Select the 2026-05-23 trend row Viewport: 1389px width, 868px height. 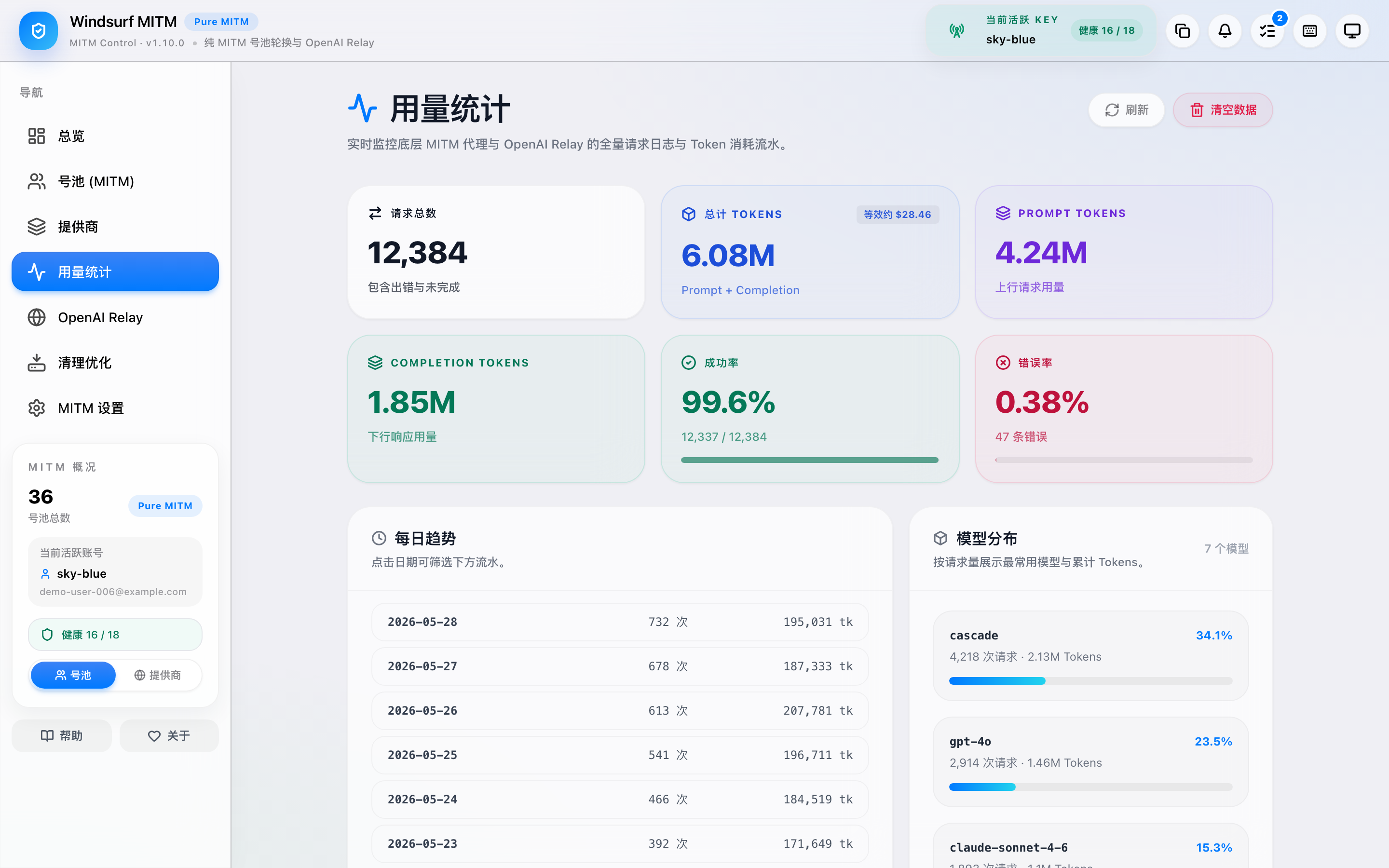tap(620, 844)
